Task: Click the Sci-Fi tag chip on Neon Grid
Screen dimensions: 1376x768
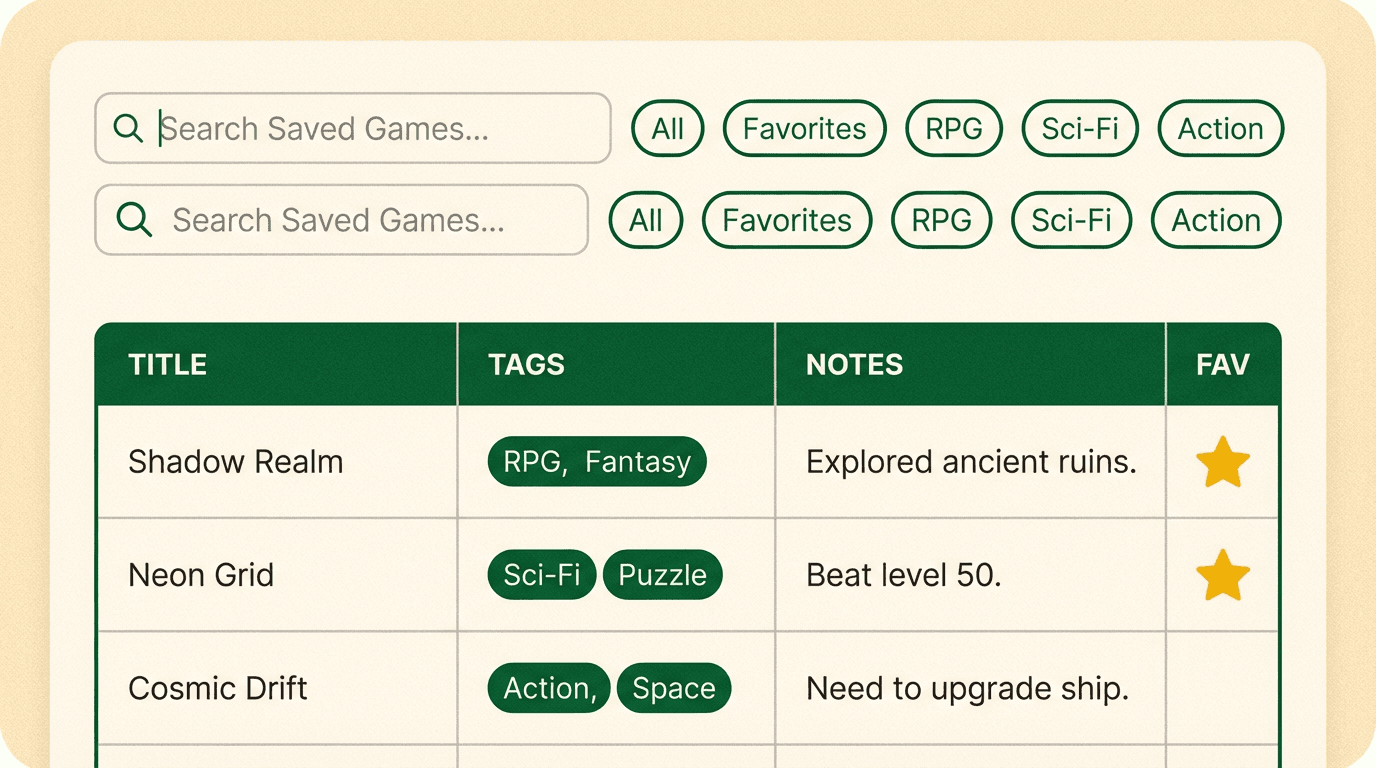Action: [542, 575]
